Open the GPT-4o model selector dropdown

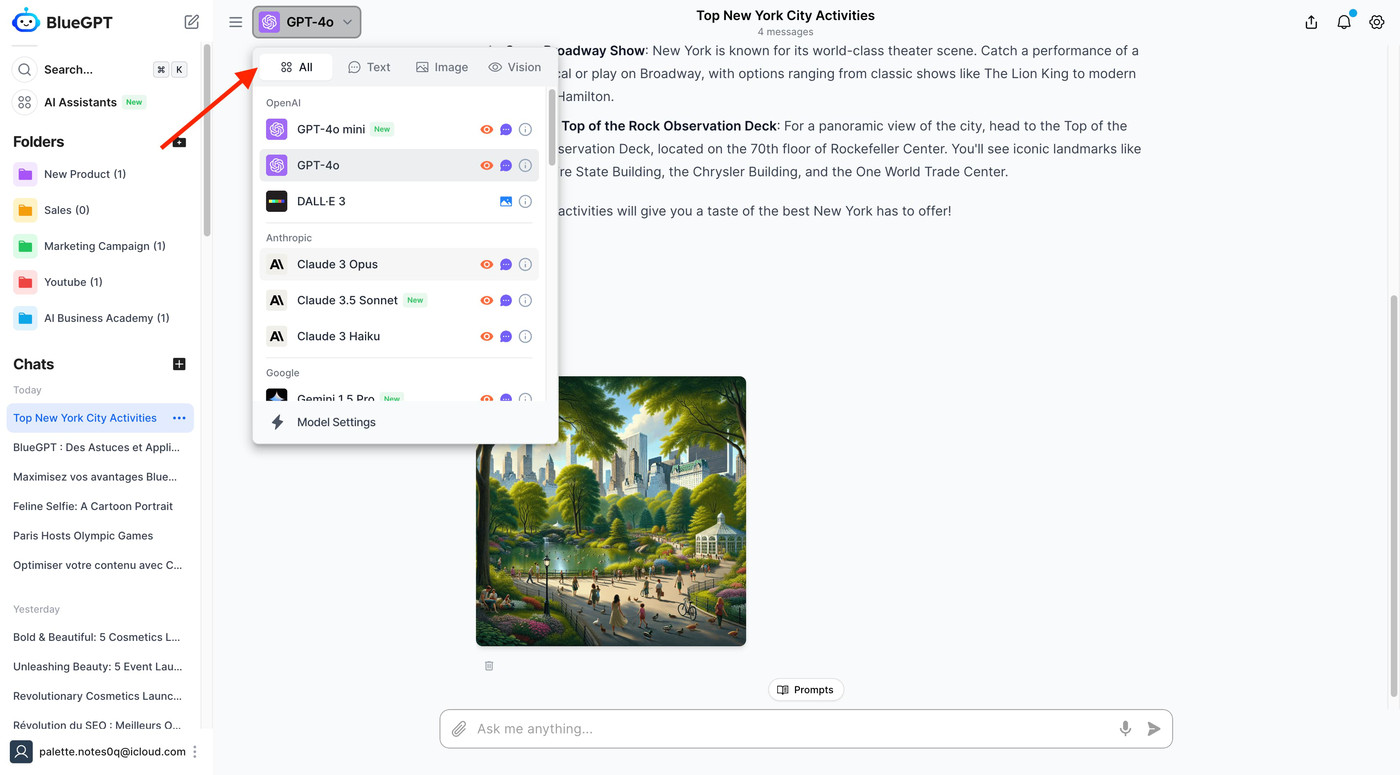coord(307,22)
